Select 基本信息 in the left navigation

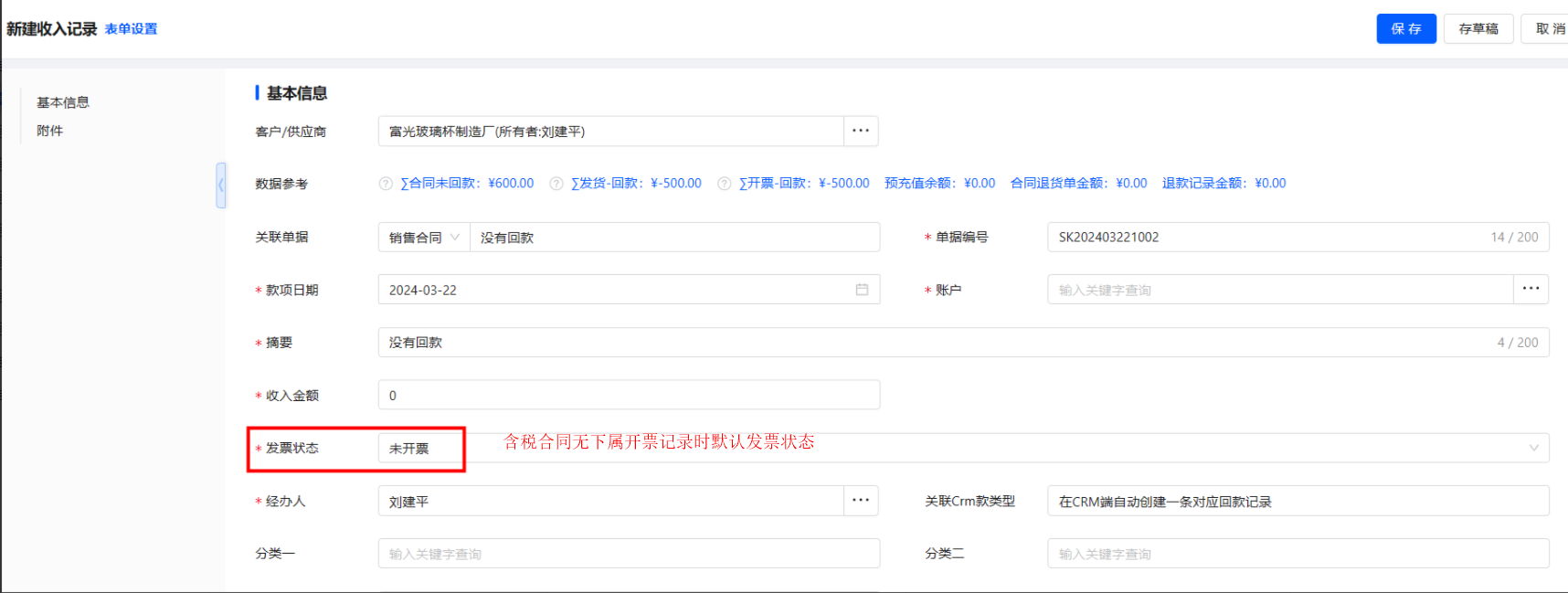[63, 102]
